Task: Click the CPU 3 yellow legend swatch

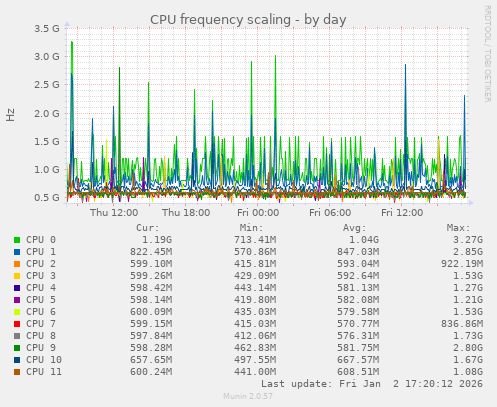Action: pos(17,276)
